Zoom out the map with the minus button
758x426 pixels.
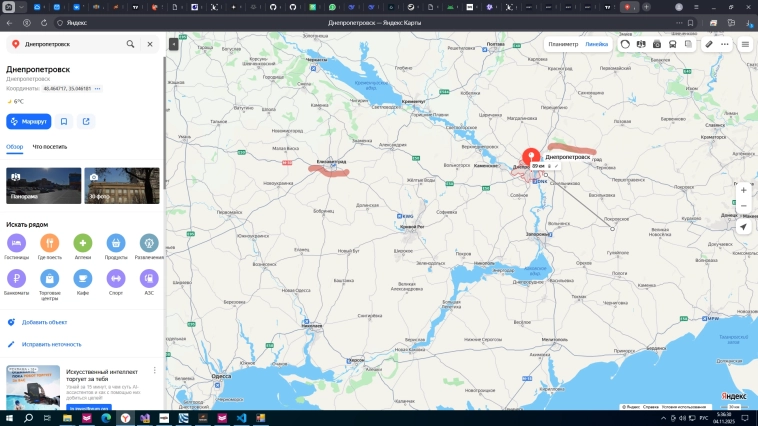coord(743,206)
